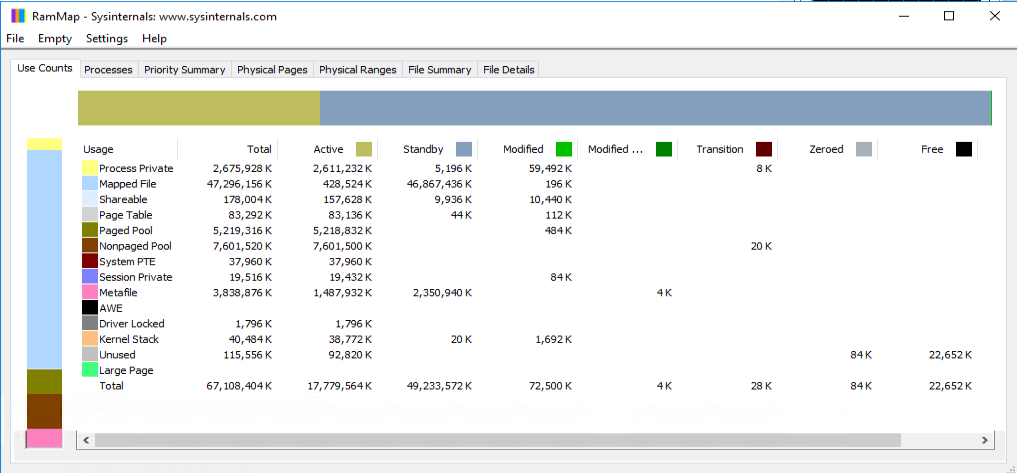Select the Use Counts tab
Image resolution: width=1017 pixels, height=473 pixels.
[45, 68]
